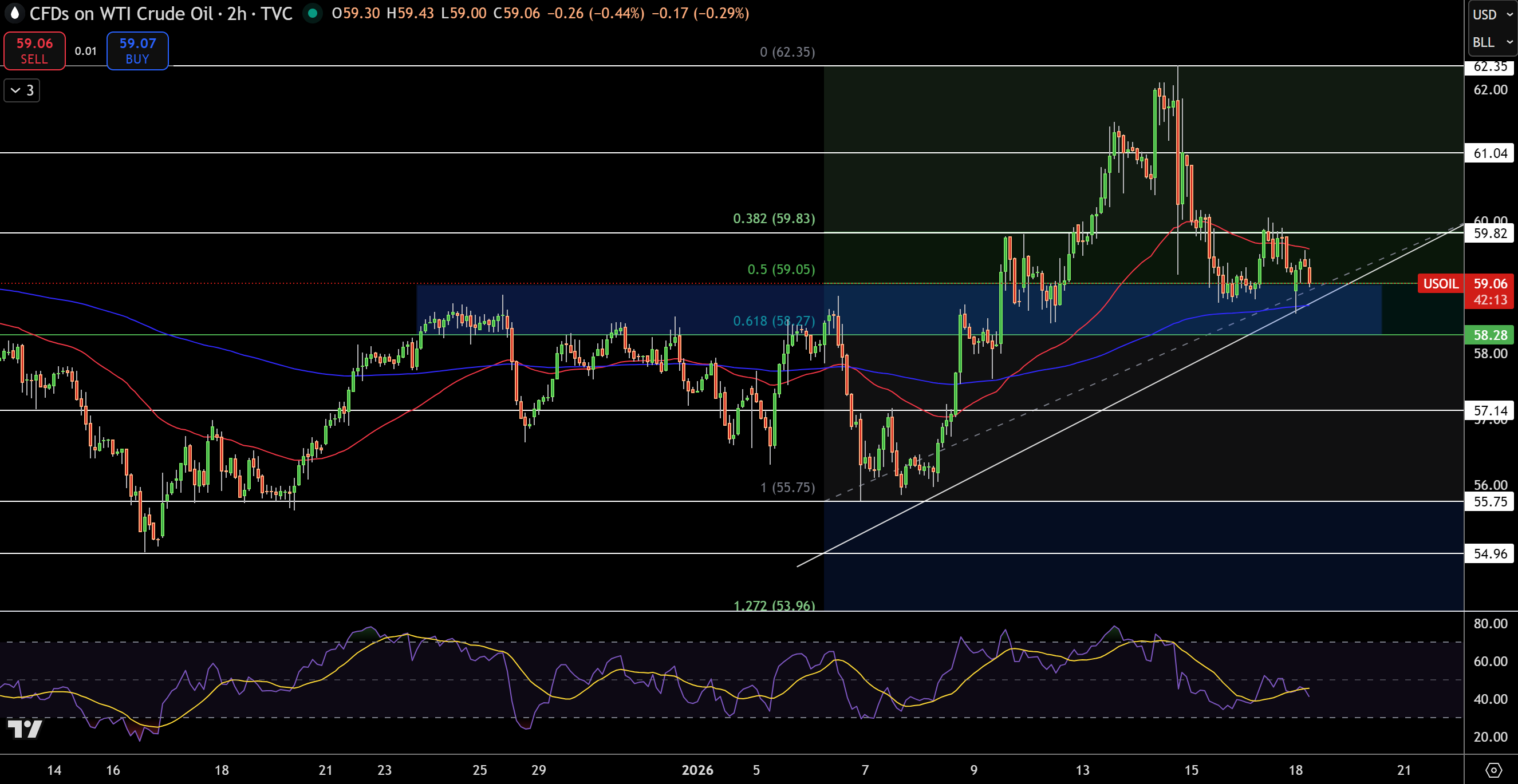1518x784 pixels.
Task: Open chart settings gear icon
Action: [1493, 770]
